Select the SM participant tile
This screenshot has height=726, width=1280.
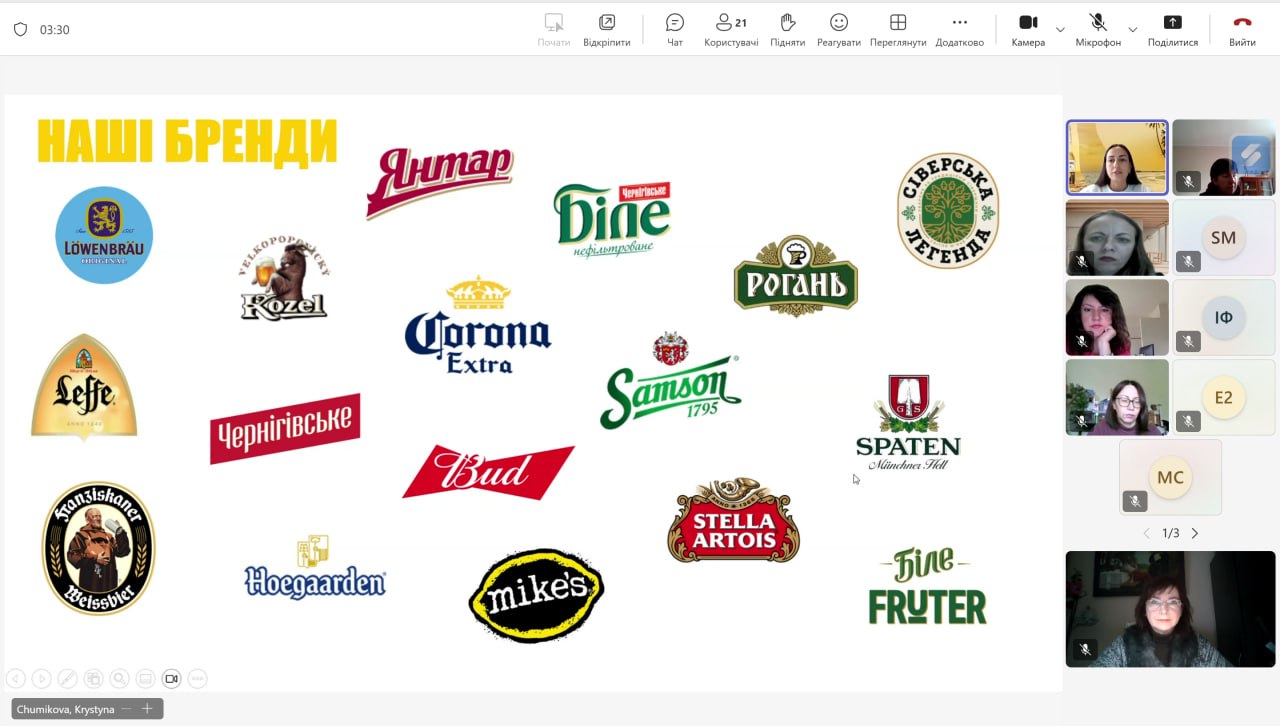pyautogui.click(x=1223, y=238)
